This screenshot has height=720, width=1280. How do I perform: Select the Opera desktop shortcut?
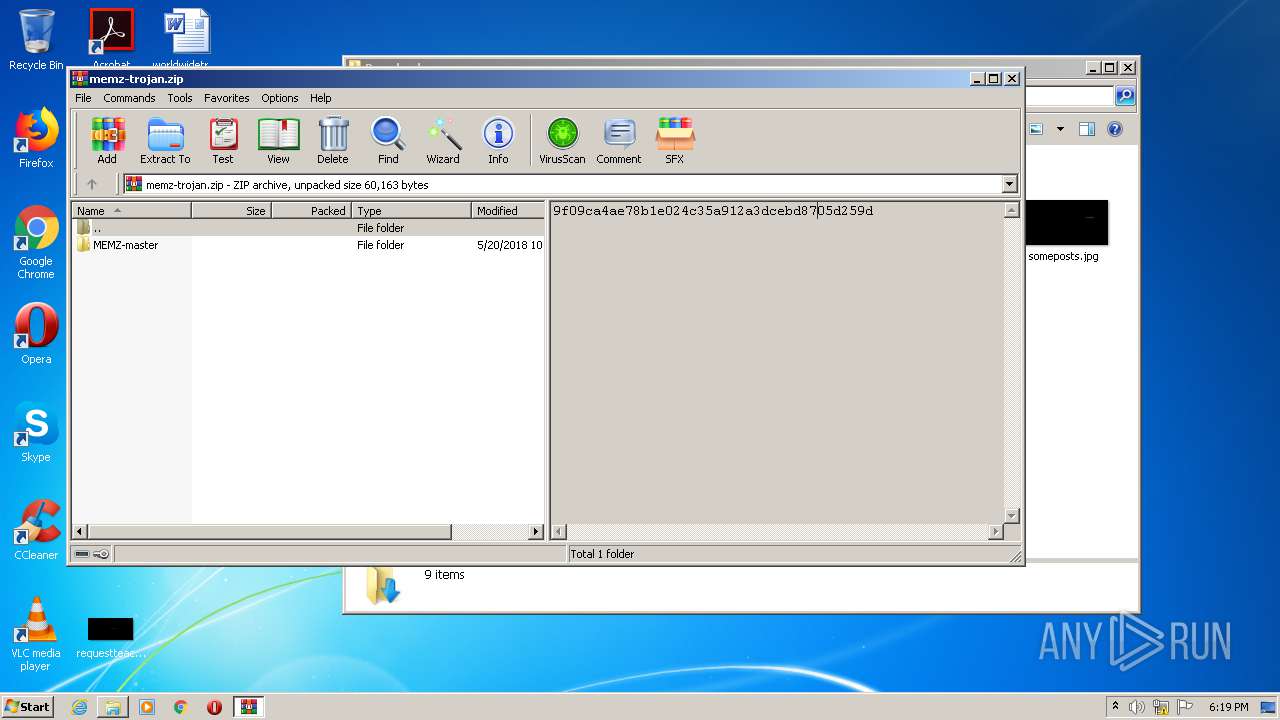coord(36,334)
